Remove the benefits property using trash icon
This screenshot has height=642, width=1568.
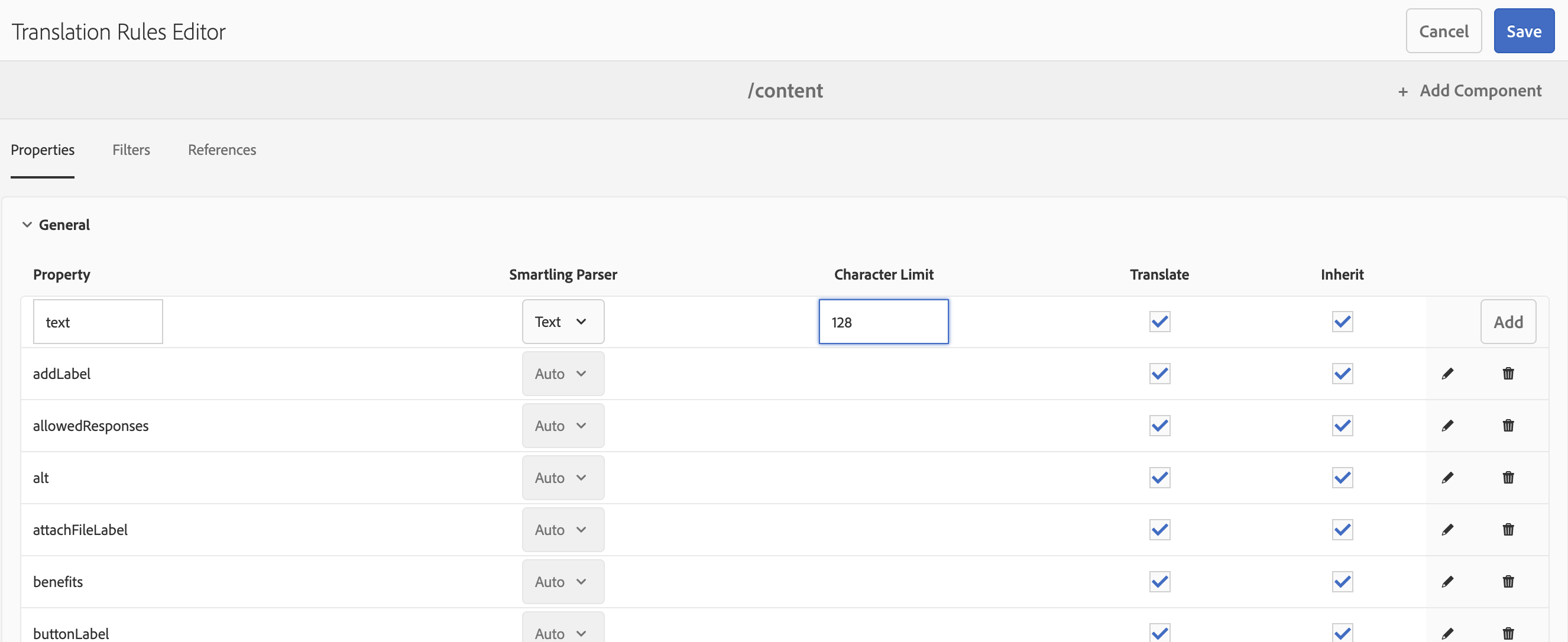(x=1508, y=582)
